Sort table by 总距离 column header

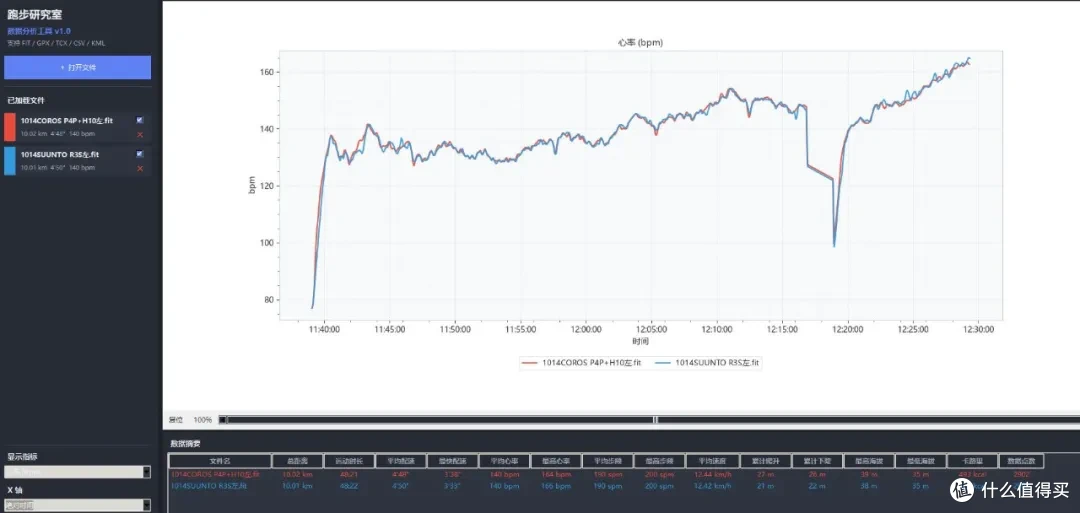[298, 461]
